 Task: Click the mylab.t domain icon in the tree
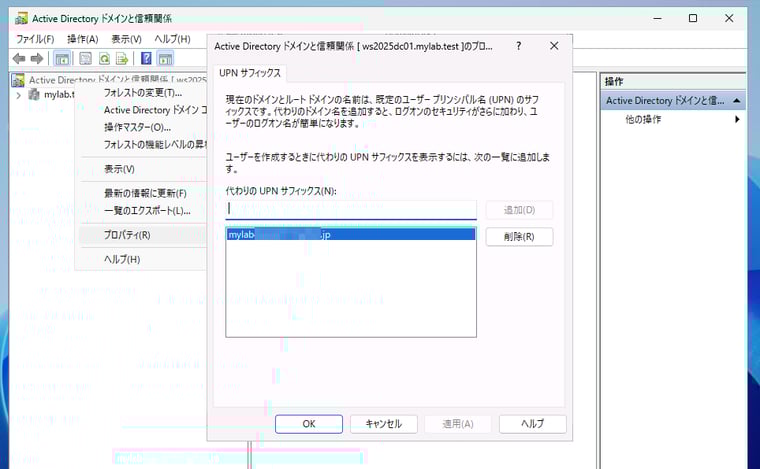(x=34, y=94)
